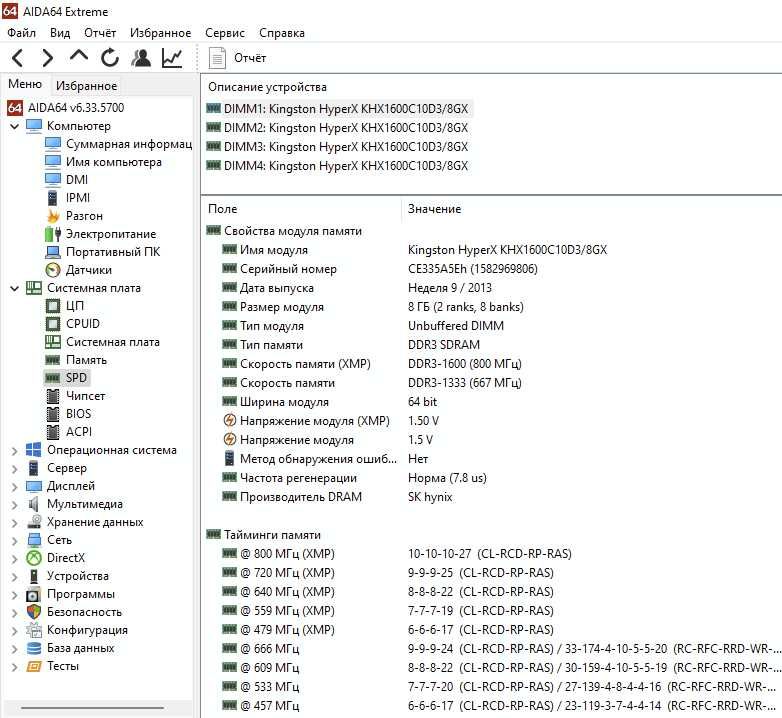
Task: Collapse the Компьютер tree node
Action: pos(14,126)
